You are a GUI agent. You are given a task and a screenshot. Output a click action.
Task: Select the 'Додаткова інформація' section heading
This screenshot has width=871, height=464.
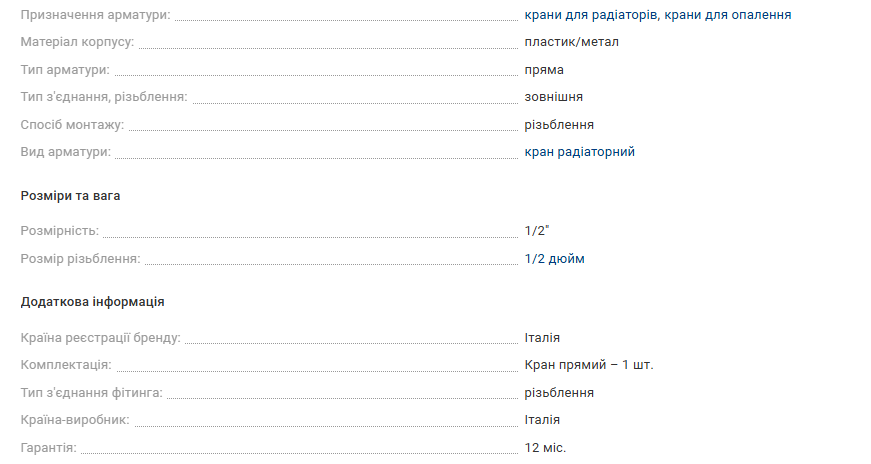[x=92, y=302]
